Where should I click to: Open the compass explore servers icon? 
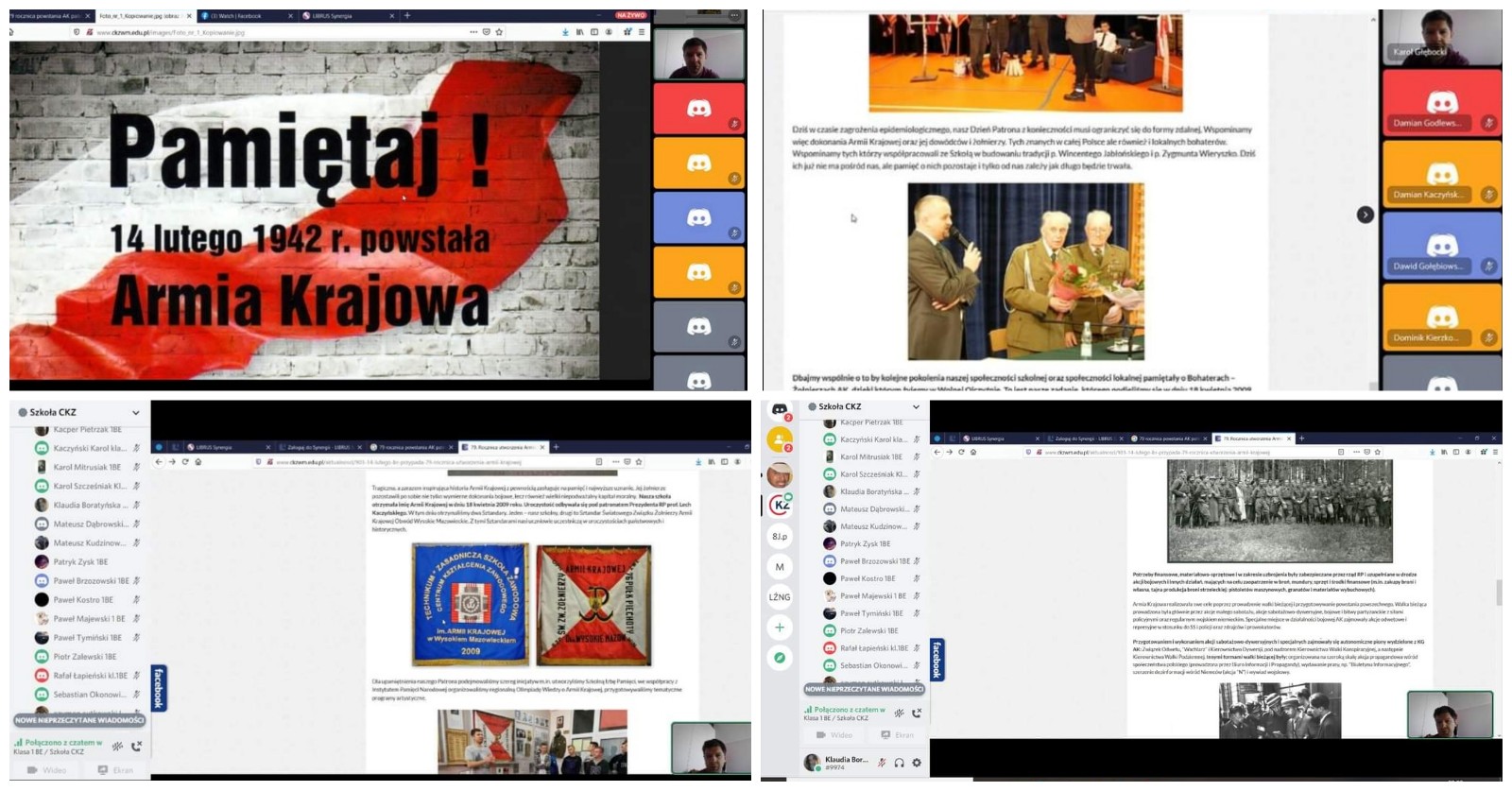780,658
